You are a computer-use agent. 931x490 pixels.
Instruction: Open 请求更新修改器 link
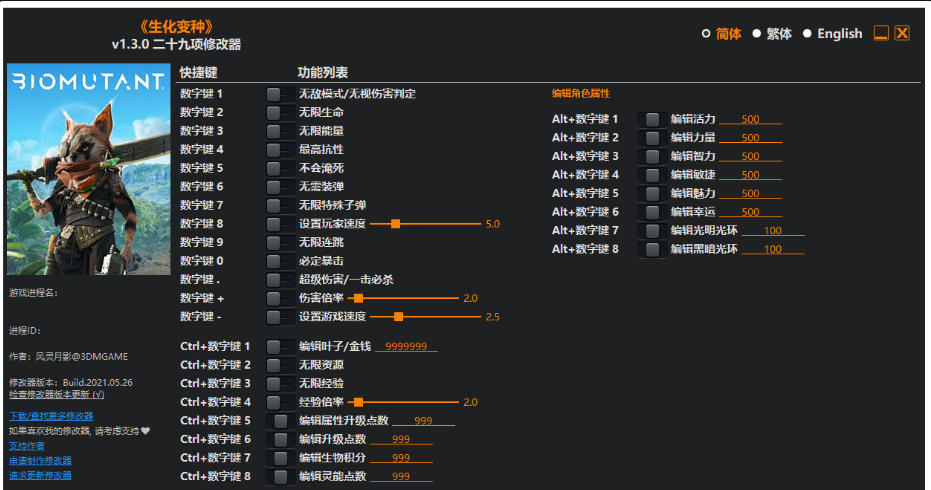[40, 476]
